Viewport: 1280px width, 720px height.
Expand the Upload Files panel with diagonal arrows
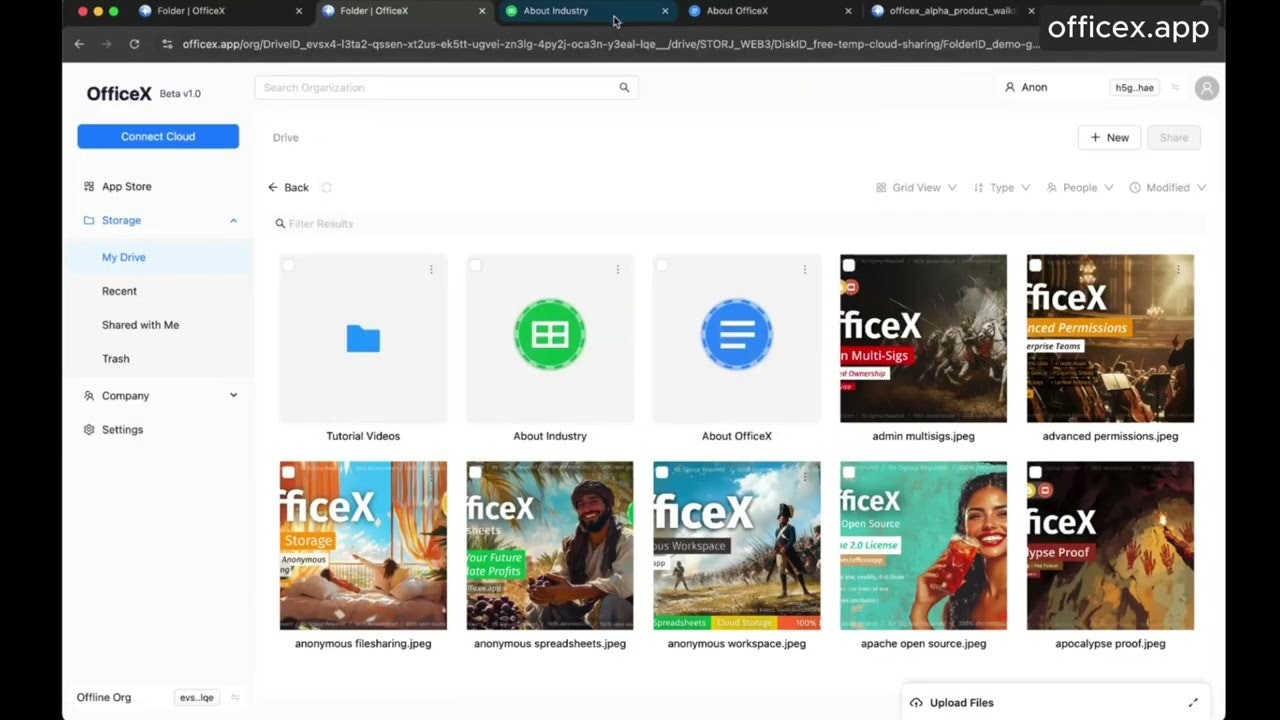point(1193,702)
